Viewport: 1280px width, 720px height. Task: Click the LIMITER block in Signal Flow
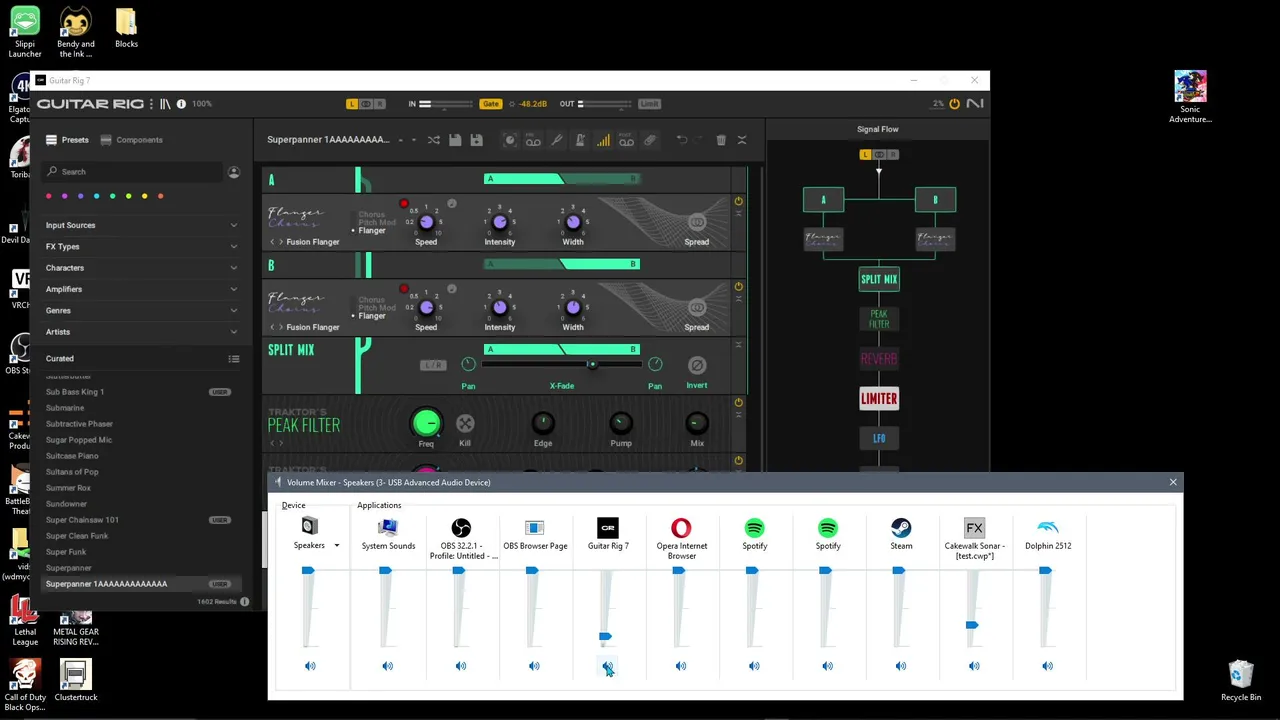coord(879,399)
